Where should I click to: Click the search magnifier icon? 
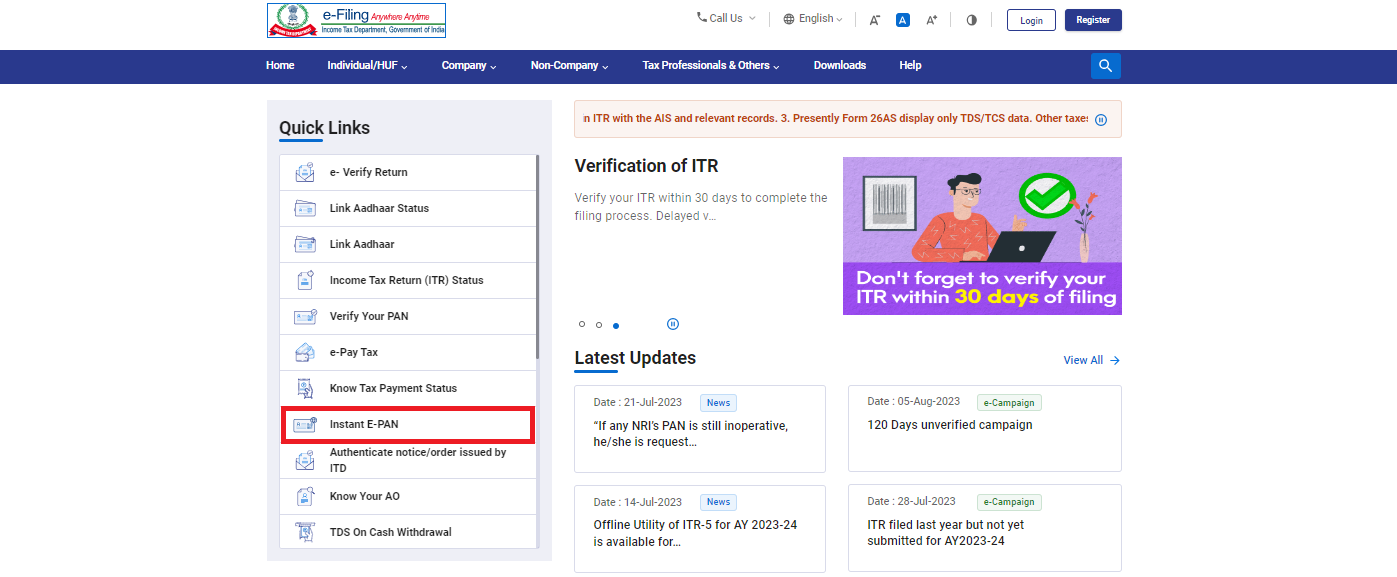[x=1105, y=66]
